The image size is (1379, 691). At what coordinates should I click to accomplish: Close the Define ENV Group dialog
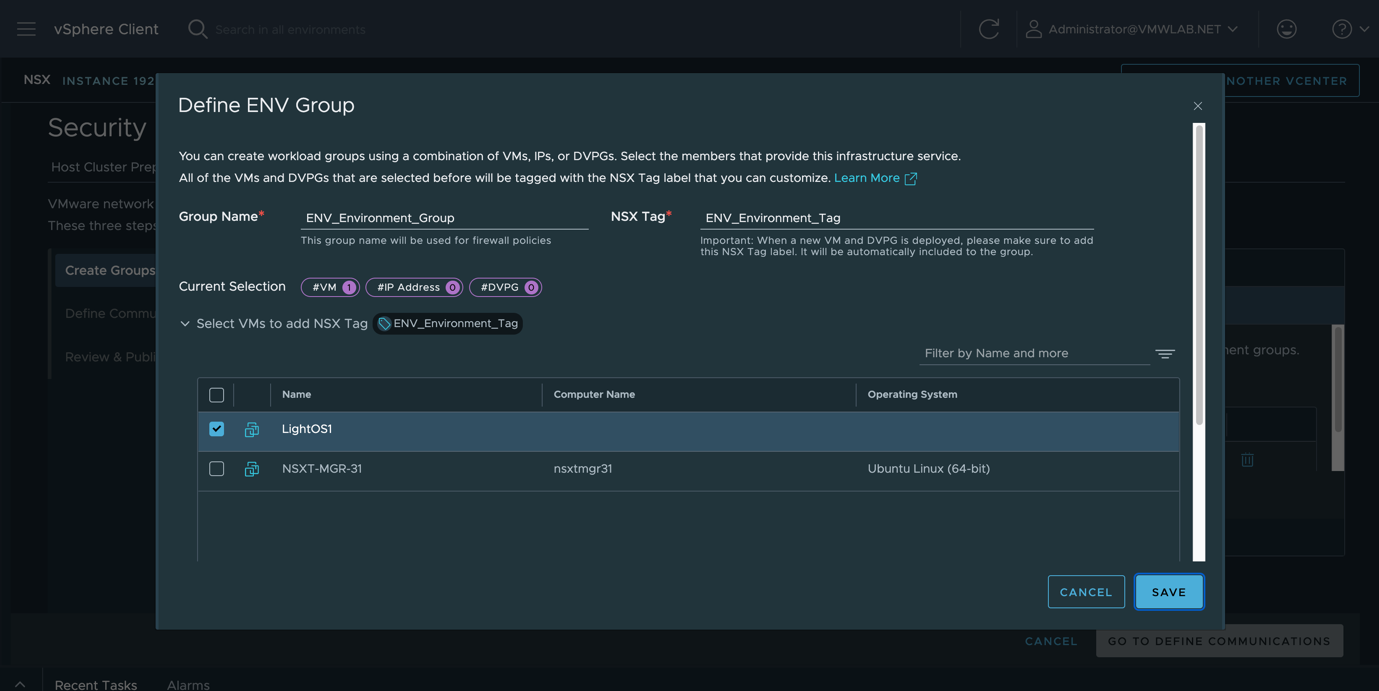(1198, 106)
